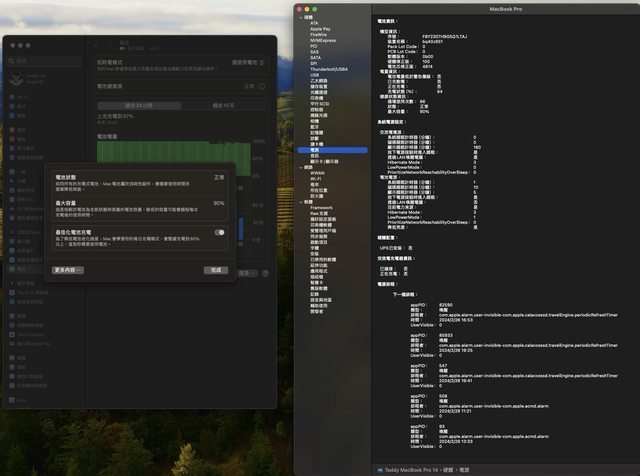Select NVMExpress in the hardware list

point(323,40)
